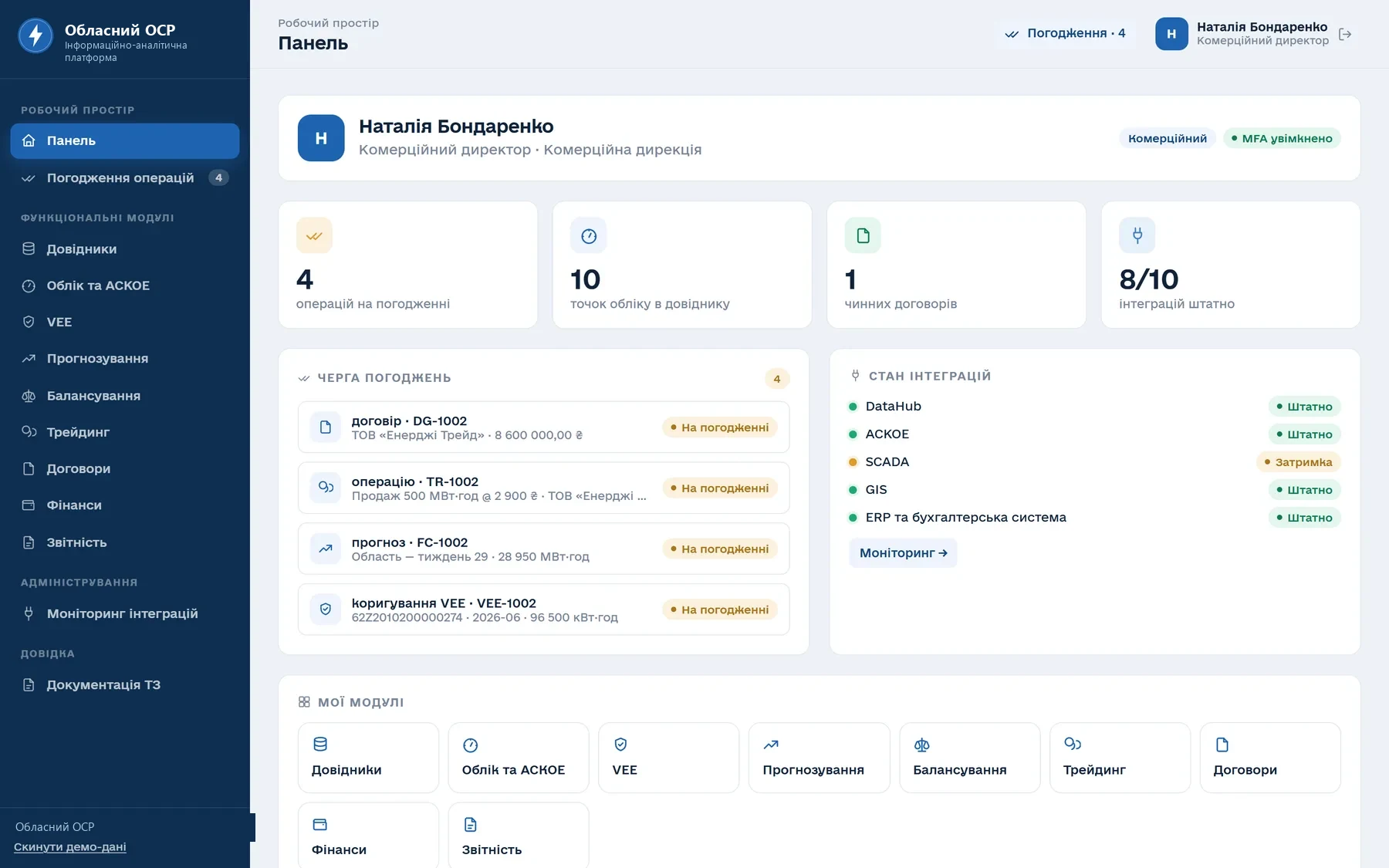Viewport: 1389px width, 868px height.
Task: Open Моніторинг інтеграцій in the sidebar
Action: (x=125, y=613)
